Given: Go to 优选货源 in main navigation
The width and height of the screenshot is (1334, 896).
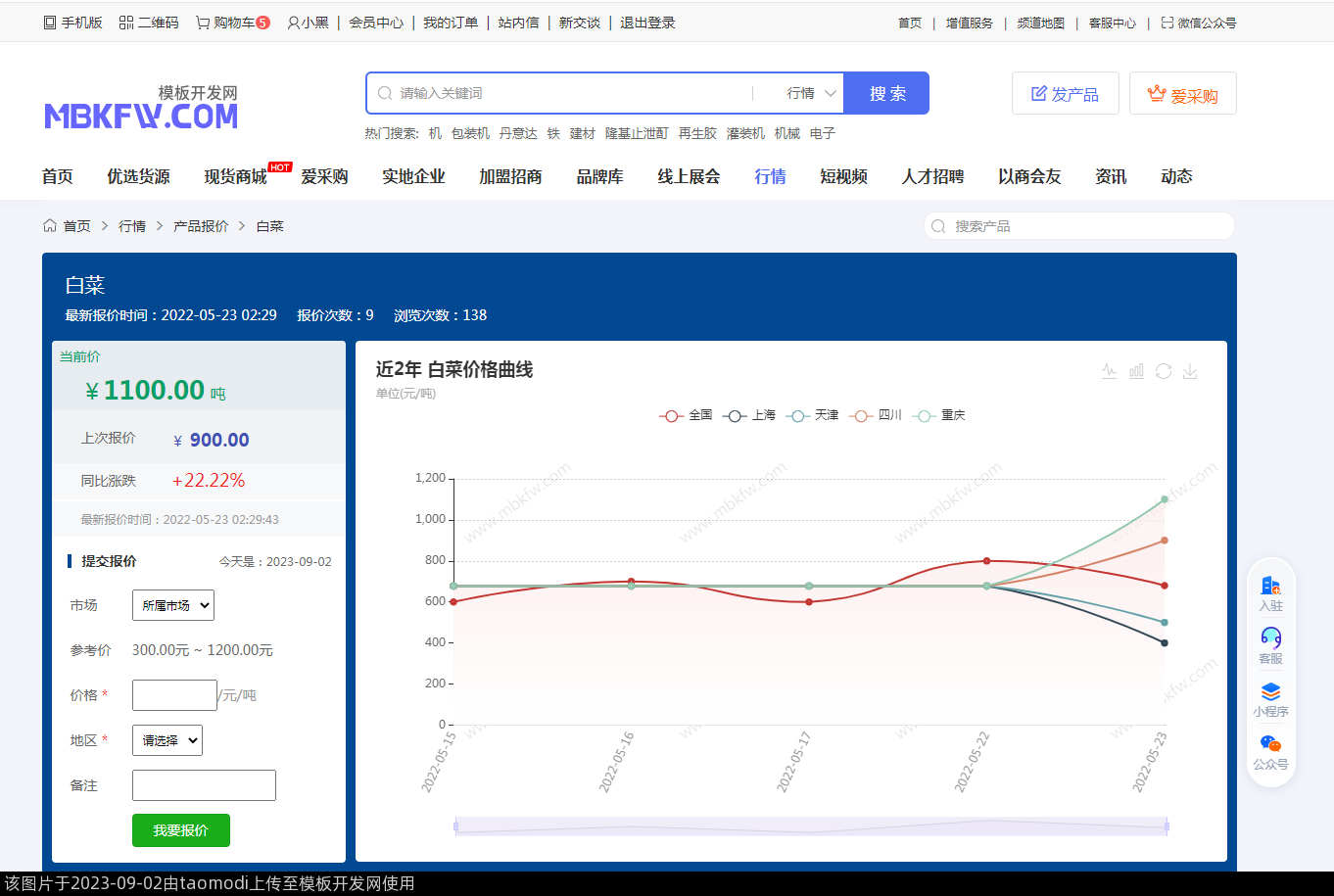Looking at the screenshot, I should point(138,176).
